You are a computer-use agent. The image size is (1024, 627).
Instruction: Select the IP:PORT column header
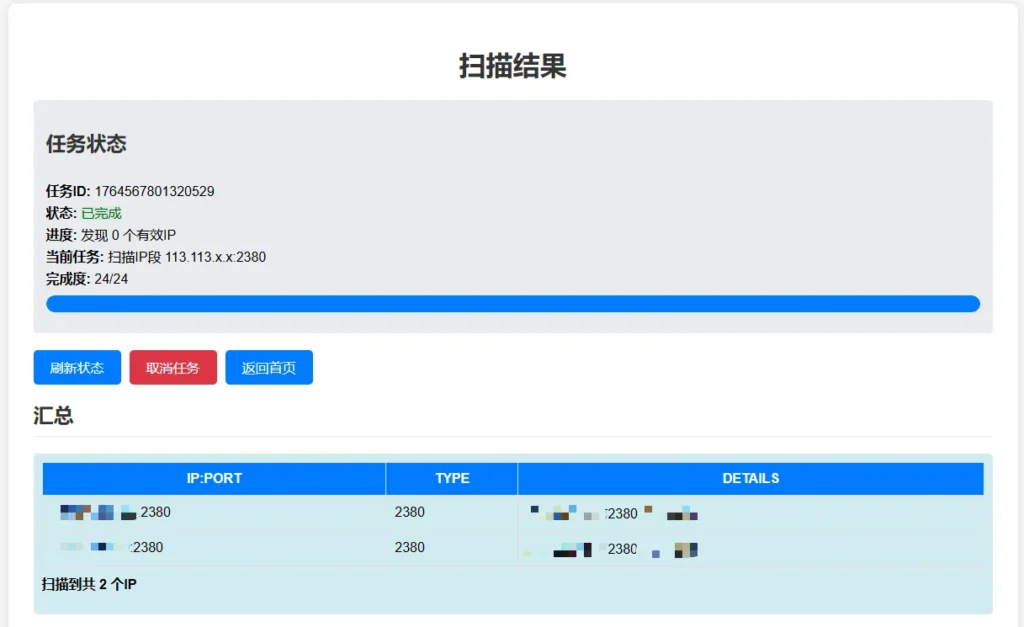(212, 478)
